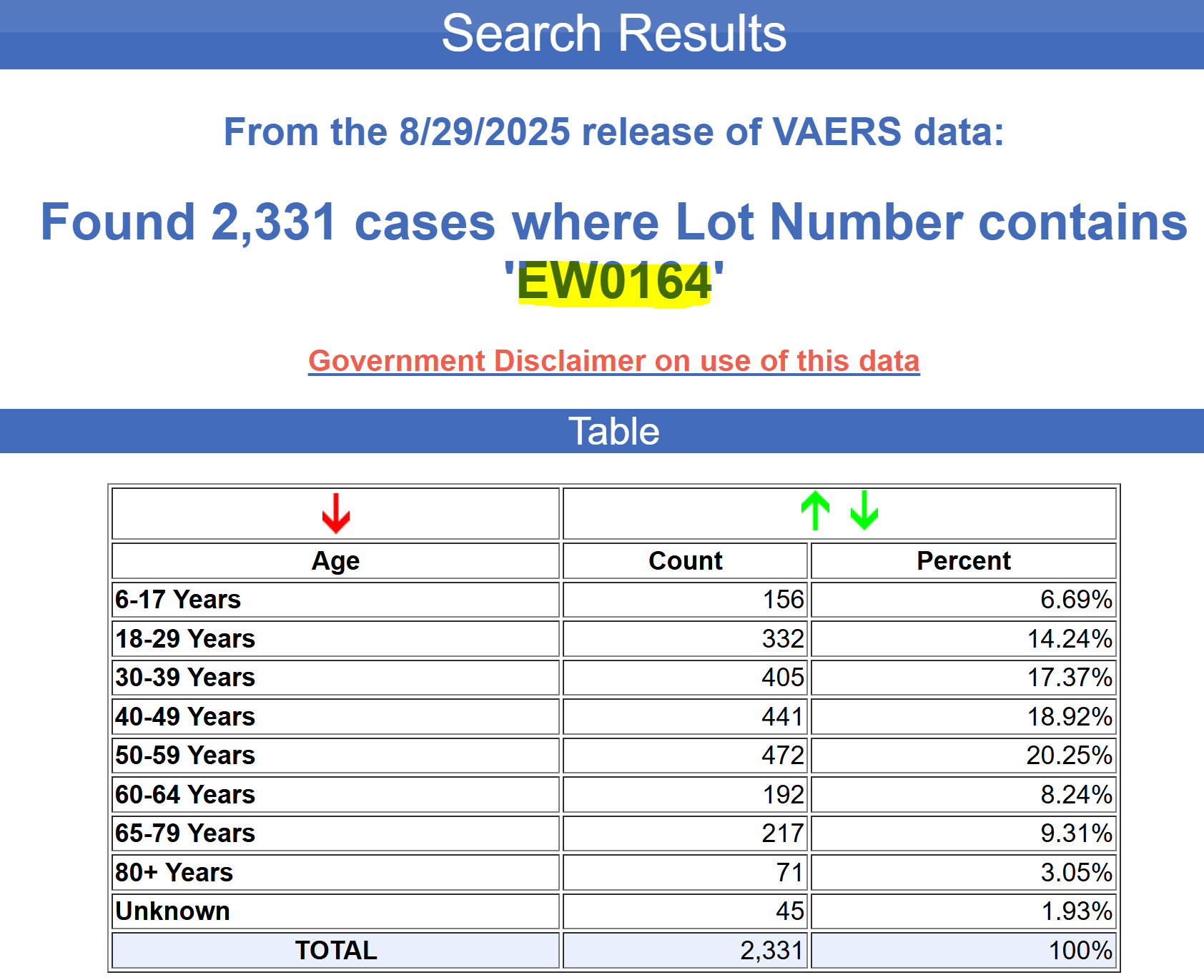Viewport: 1204px width, 980px height.
Task: Select the '50-59 Years' row label
Action: pyautogui.click(x=185, y=756)
